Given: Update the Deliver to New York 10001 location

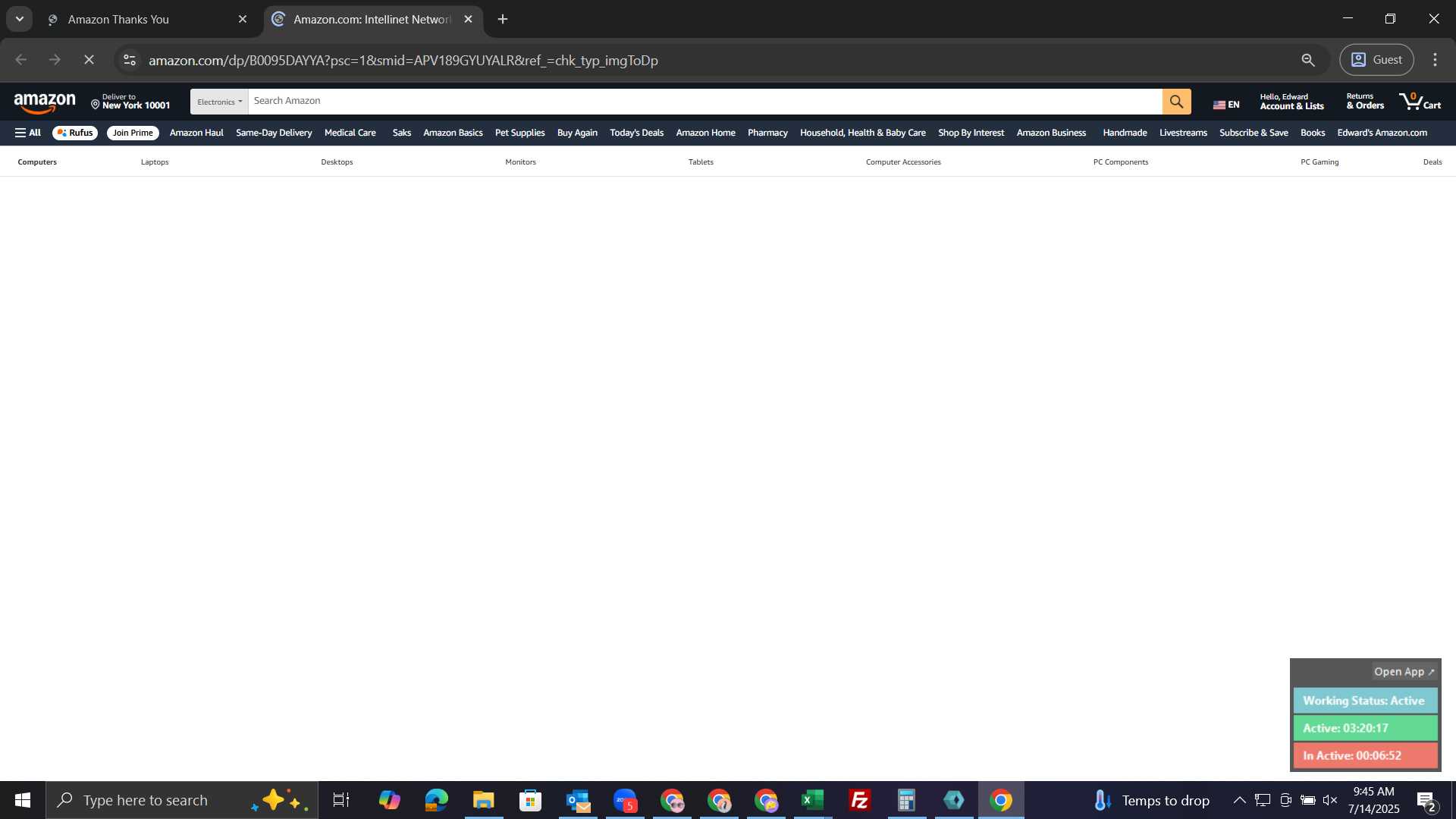Looking at the screenshot, I should pos(130,102).
